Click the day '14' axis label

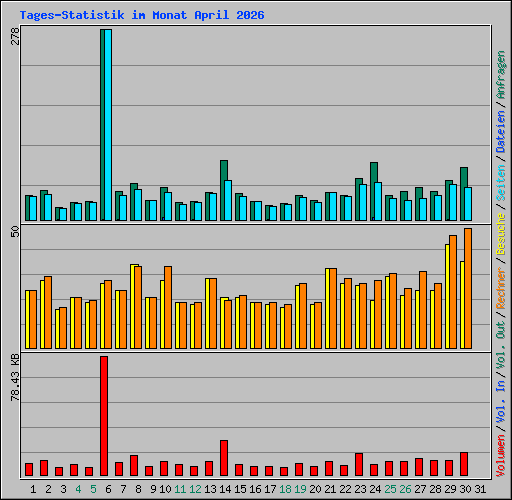click(225, 489)
